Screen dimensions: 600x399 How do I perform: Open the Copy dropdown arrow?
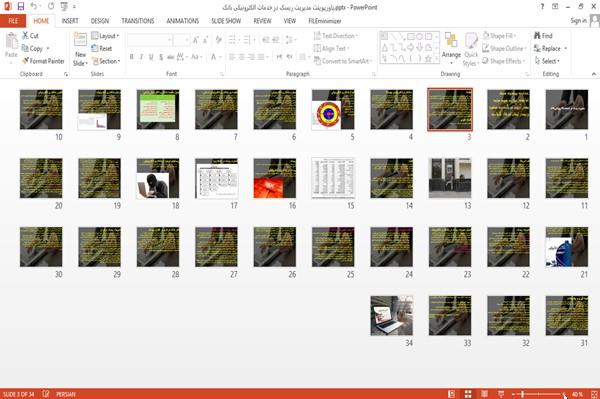(48, 49)
